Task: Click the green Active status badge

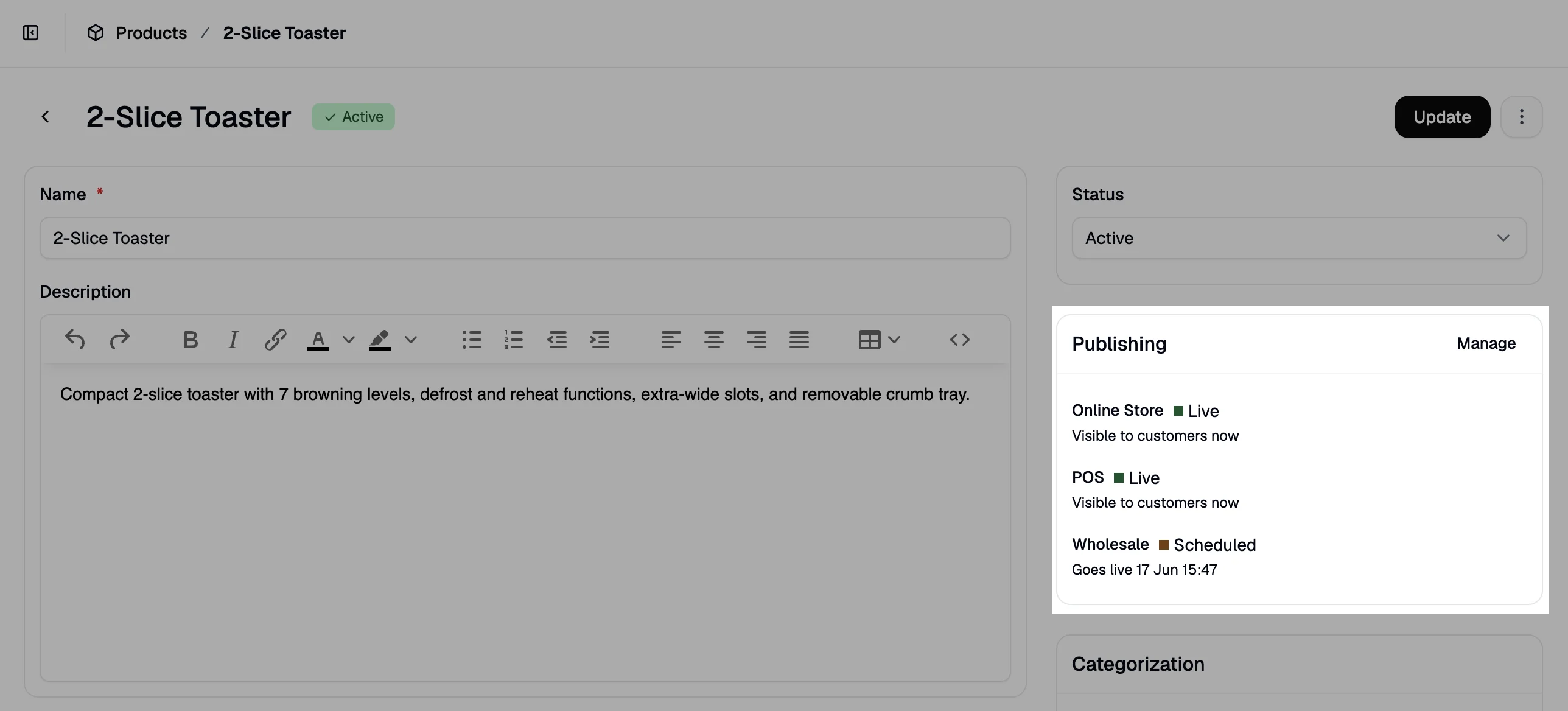Action: pyautogui.click(x=353, y=117)
